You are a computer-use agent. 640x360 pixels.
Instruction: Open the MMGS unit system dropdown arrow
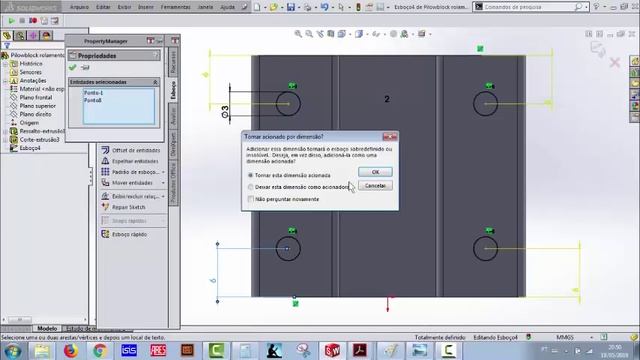(591, 337)
